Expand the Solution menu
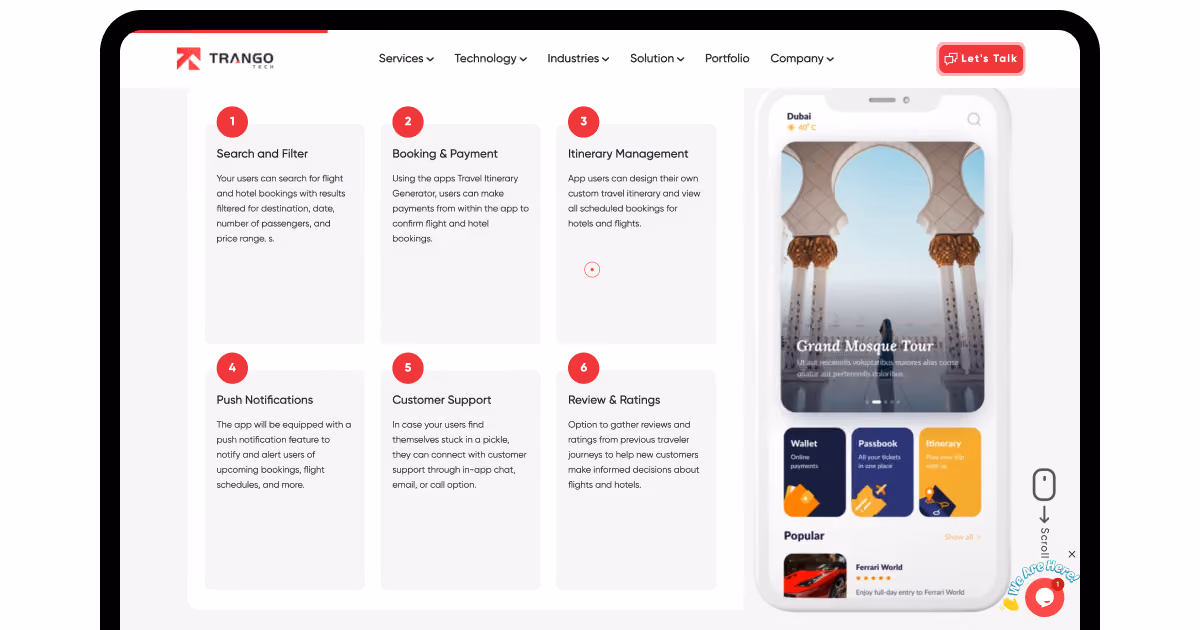 [657, 59]
